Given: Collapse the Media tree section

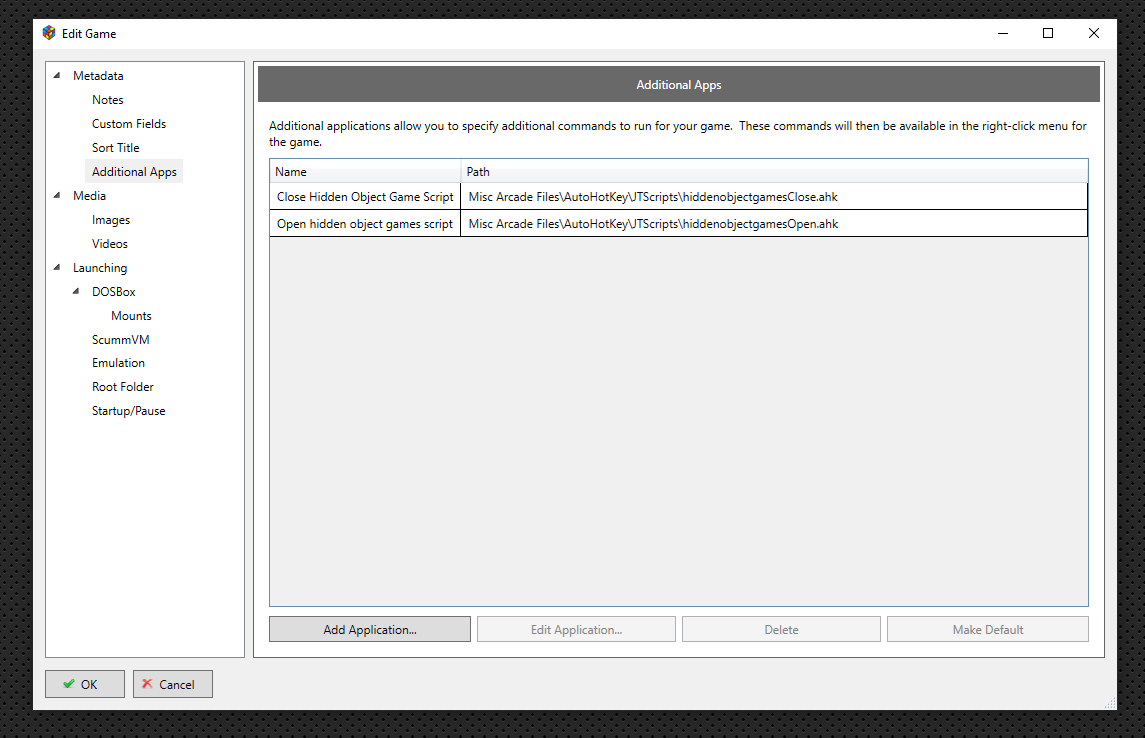Looking at the screenshot, I should click(56, 196).
